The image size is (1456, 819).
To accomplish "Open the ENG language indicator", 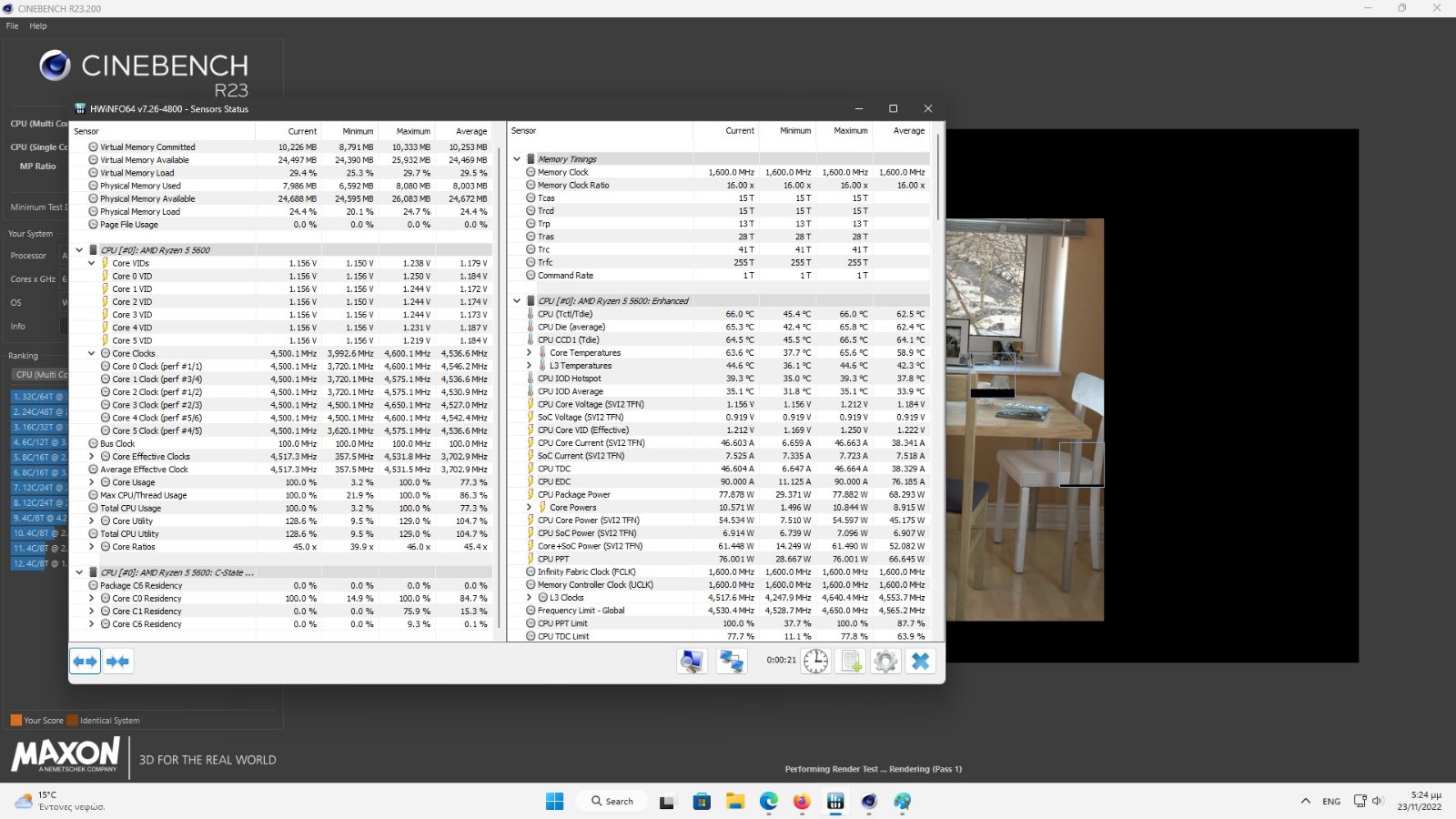I will tap(1331, 802).
